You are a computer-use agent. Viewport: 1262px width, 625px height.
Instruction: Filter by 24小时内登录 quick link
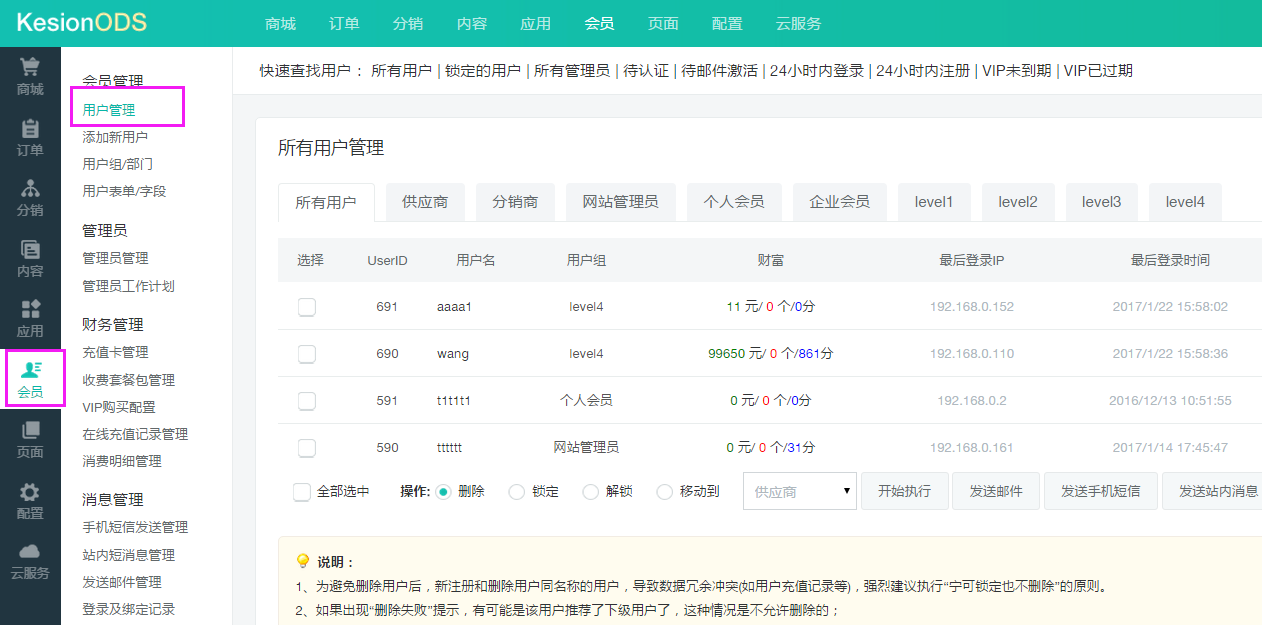[817, 71]
